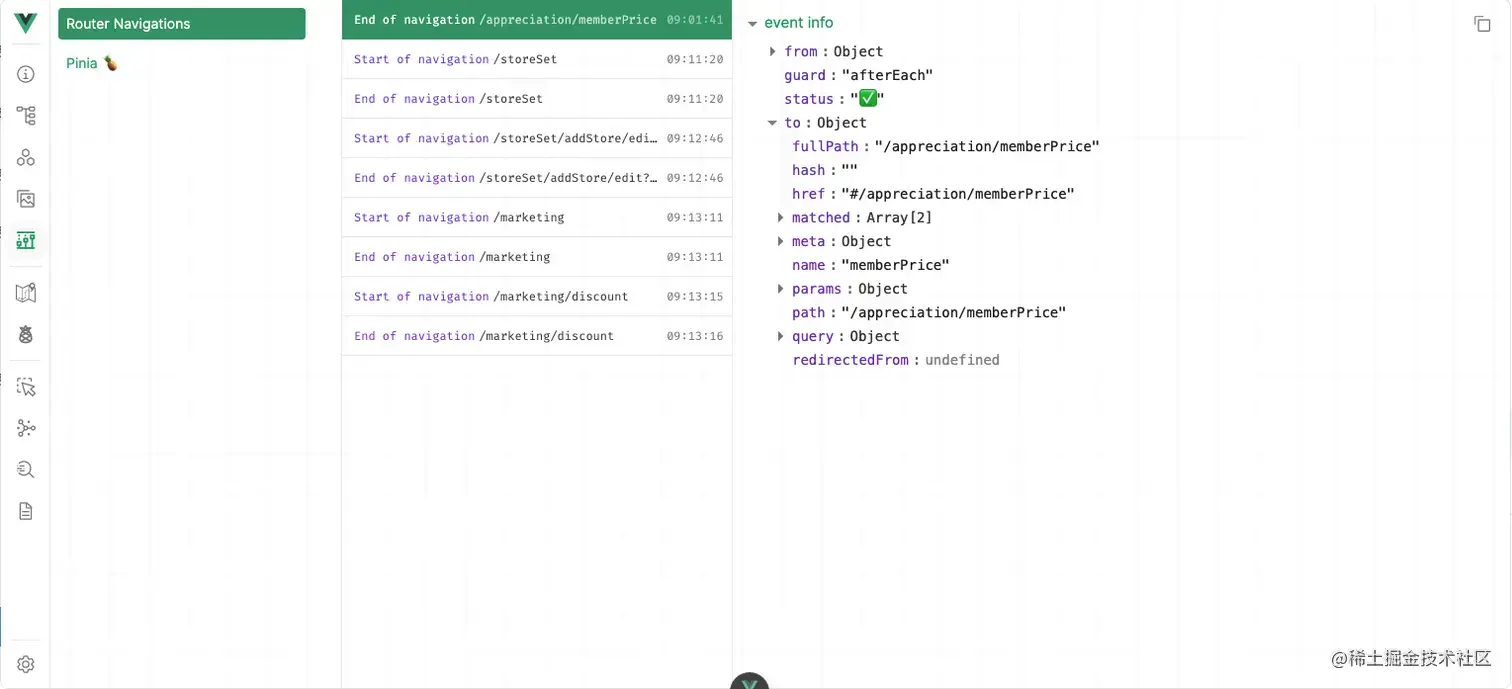The image size is (1512, 689).
Task: Expand the from Object node
Action: click(773, 51)
